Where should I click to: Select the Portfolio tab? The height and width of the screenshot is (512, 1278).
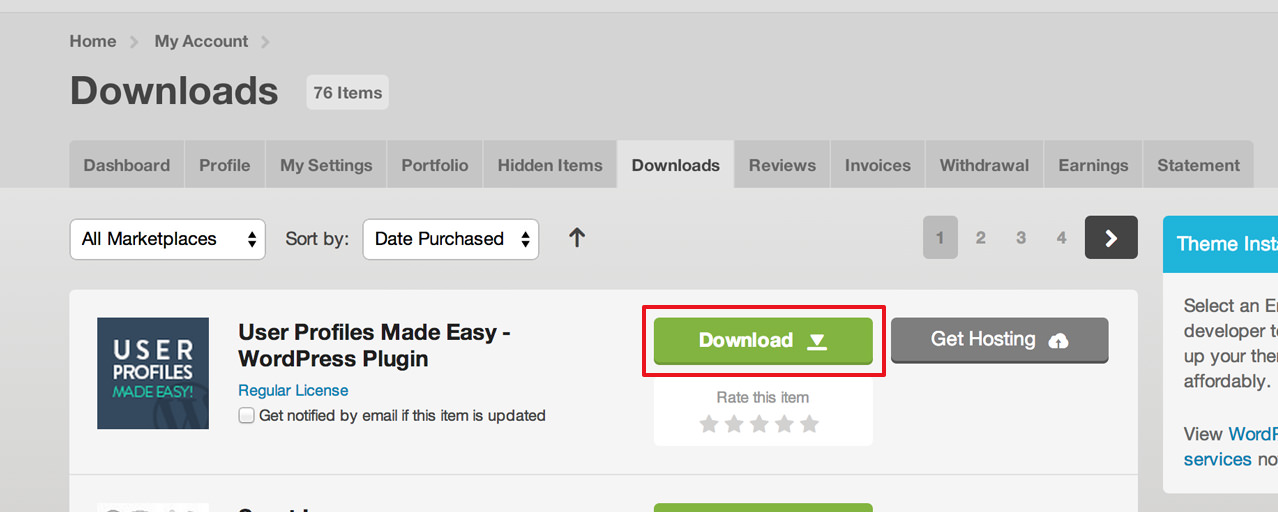tap(435, 165)
